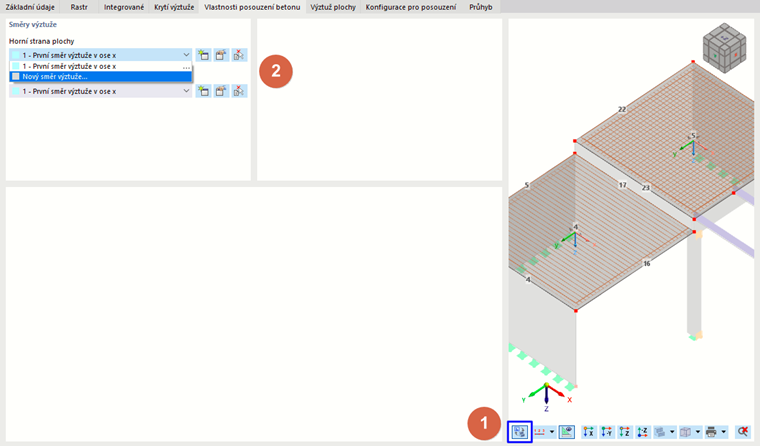Click the global XYZ axis triad
Viewport: 760px width, 446px height.
coord(548,397)
